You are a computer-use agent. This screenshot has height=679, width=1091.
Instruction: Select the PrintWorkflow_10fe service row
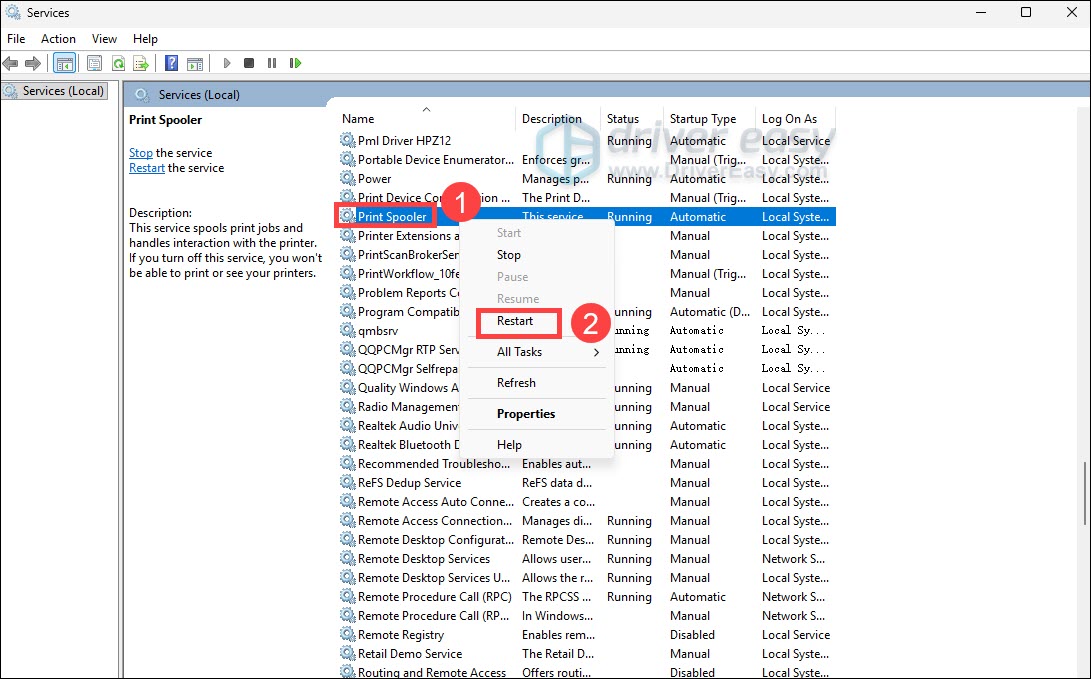coord(587,273)
